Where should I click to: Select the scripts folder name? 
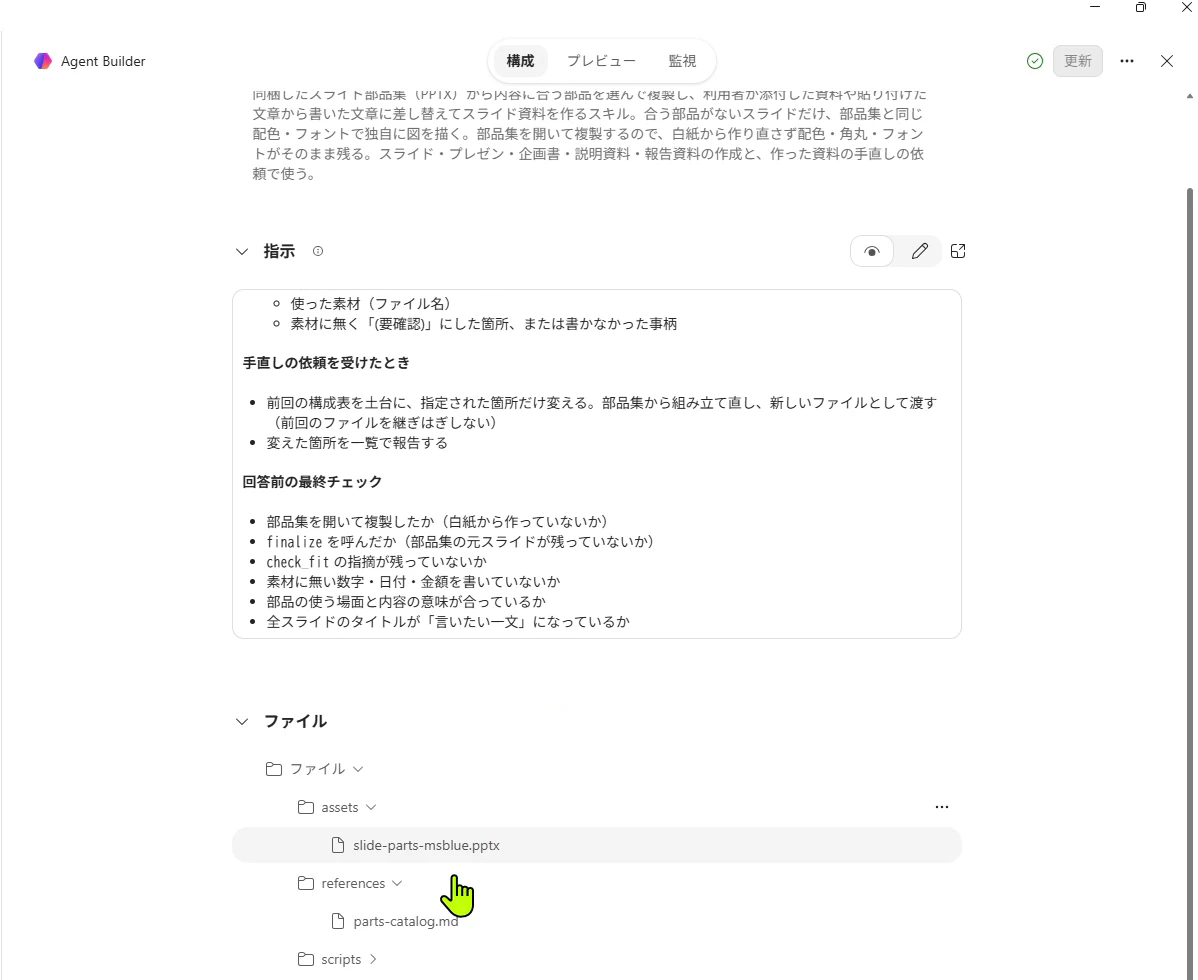click(x=341, y=959)
